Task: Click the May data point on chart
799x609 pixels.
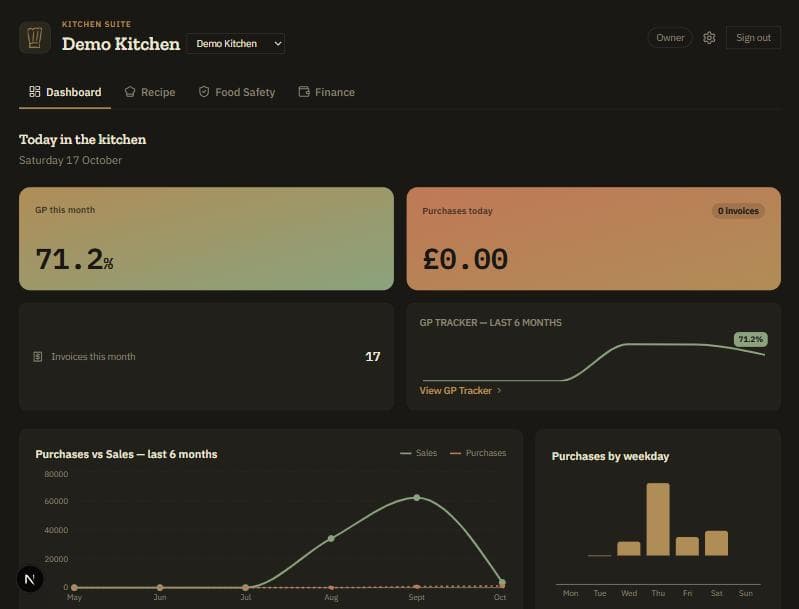Action: [x=74, y=587]
